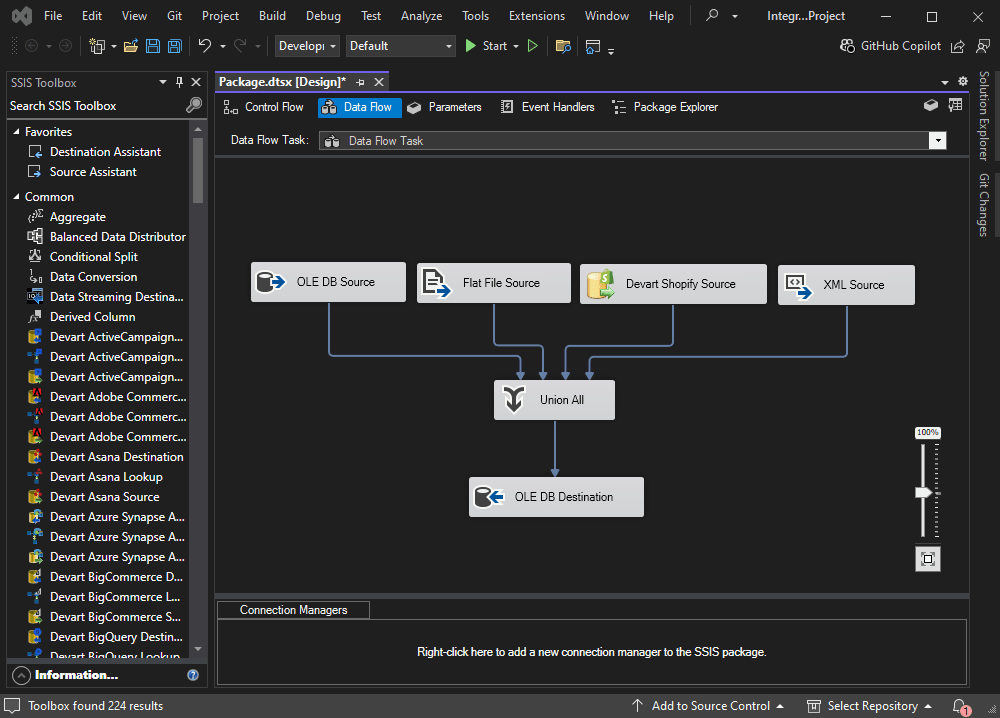The width and height of the screenshot is (1000, 718).
Task: Select the Devart Shopify Source component
Action: coord(673,284)
